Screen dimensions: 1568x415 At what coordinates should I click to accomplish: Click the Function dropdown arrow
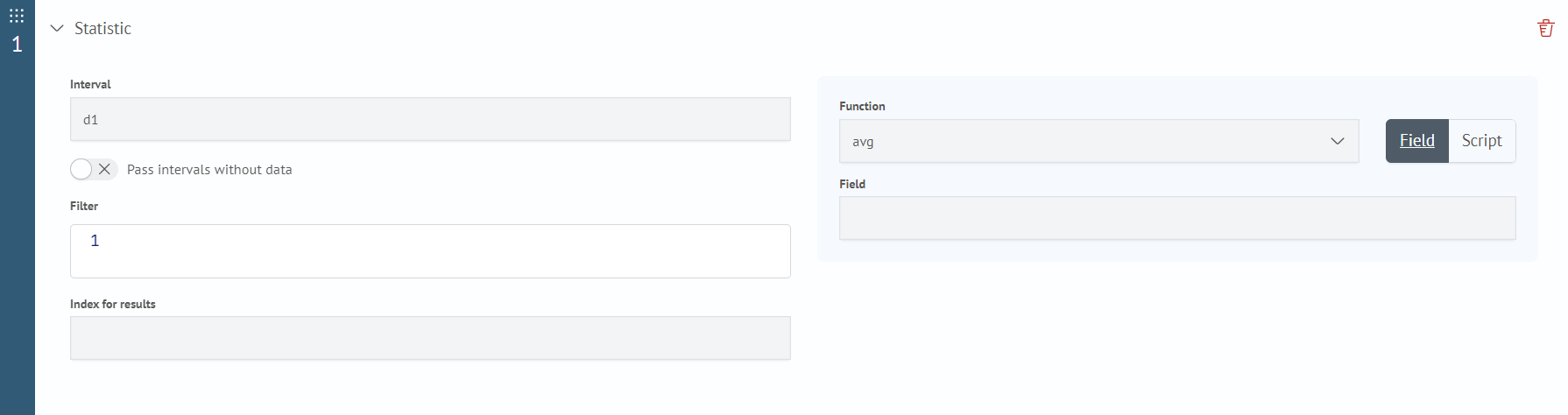pyautogui.click(x=1338, y=141)
